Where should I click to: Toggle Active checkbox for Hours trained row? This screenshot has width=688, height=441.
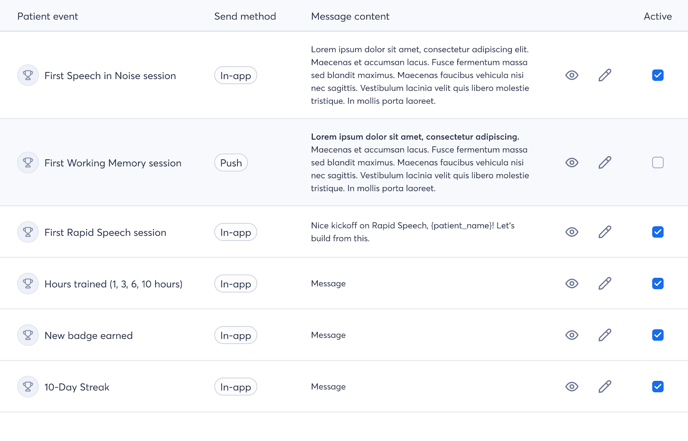coord(658,284)
